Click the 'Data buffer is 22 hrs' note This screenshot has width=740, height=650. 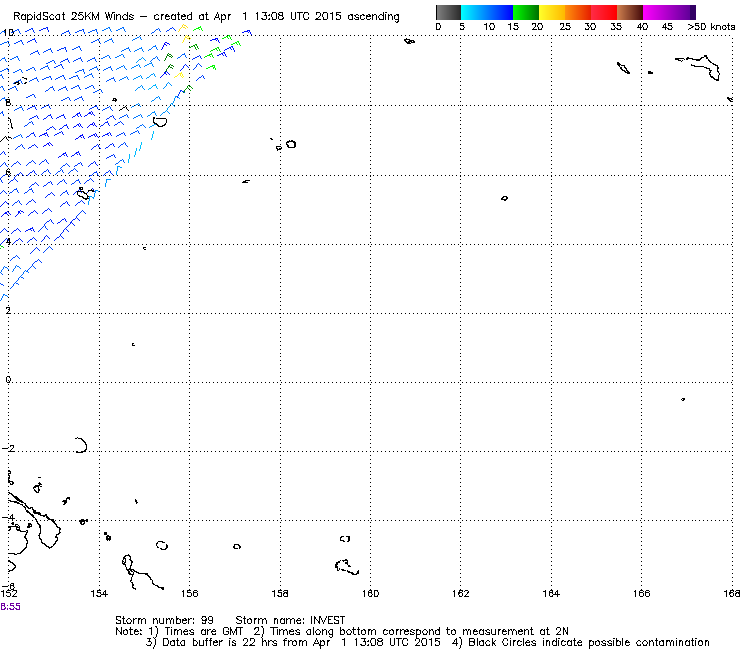220,642
